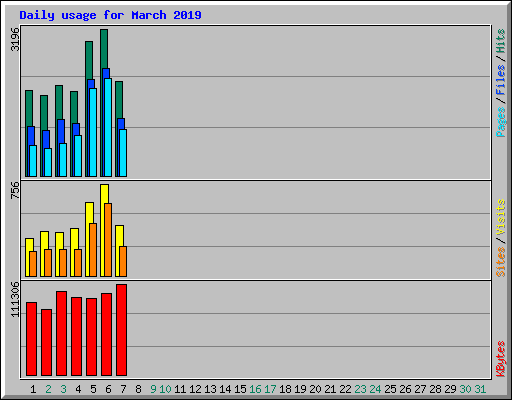Click the 756 axis value label
512x400 pixels.
point(15,190)
